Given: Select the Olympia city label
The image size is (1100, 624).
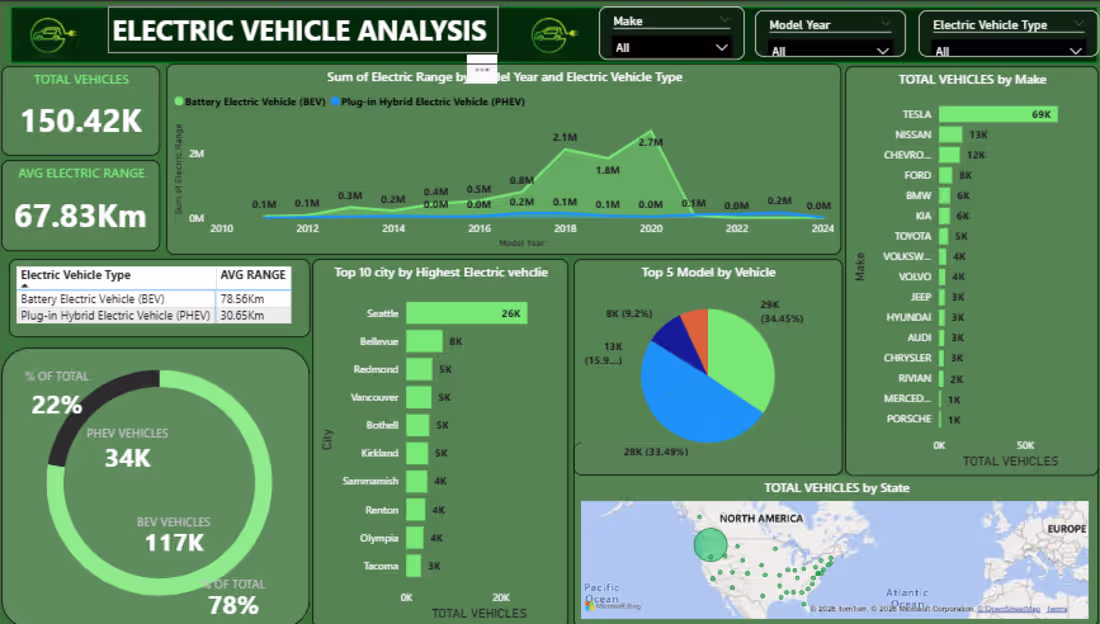Looking at the screenshot, I should [379, 538].
